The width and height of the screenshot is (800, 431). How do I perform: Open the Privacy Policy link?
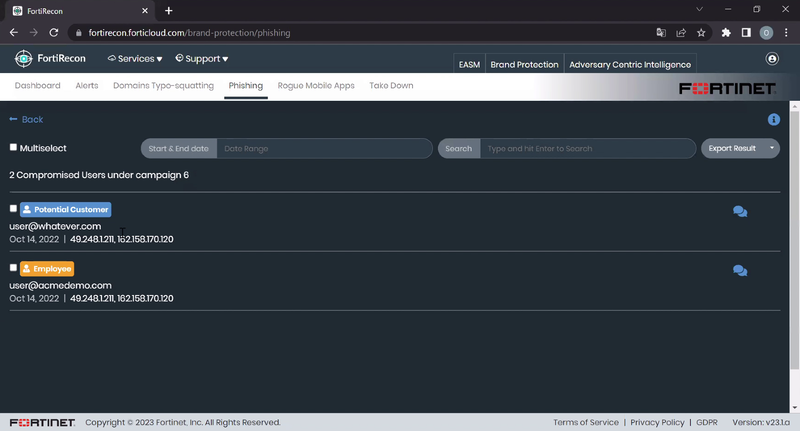click(657, 422)
